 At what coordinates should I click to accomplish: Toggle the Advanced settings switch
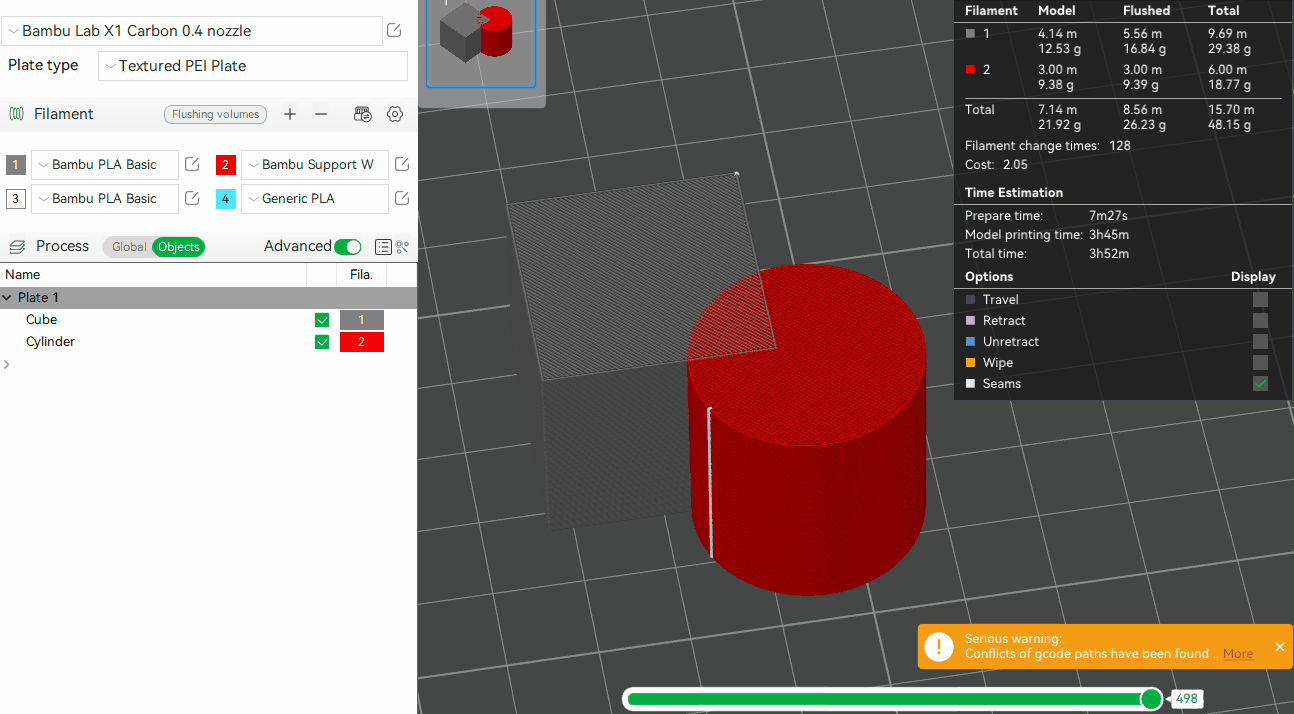(348, 247)
